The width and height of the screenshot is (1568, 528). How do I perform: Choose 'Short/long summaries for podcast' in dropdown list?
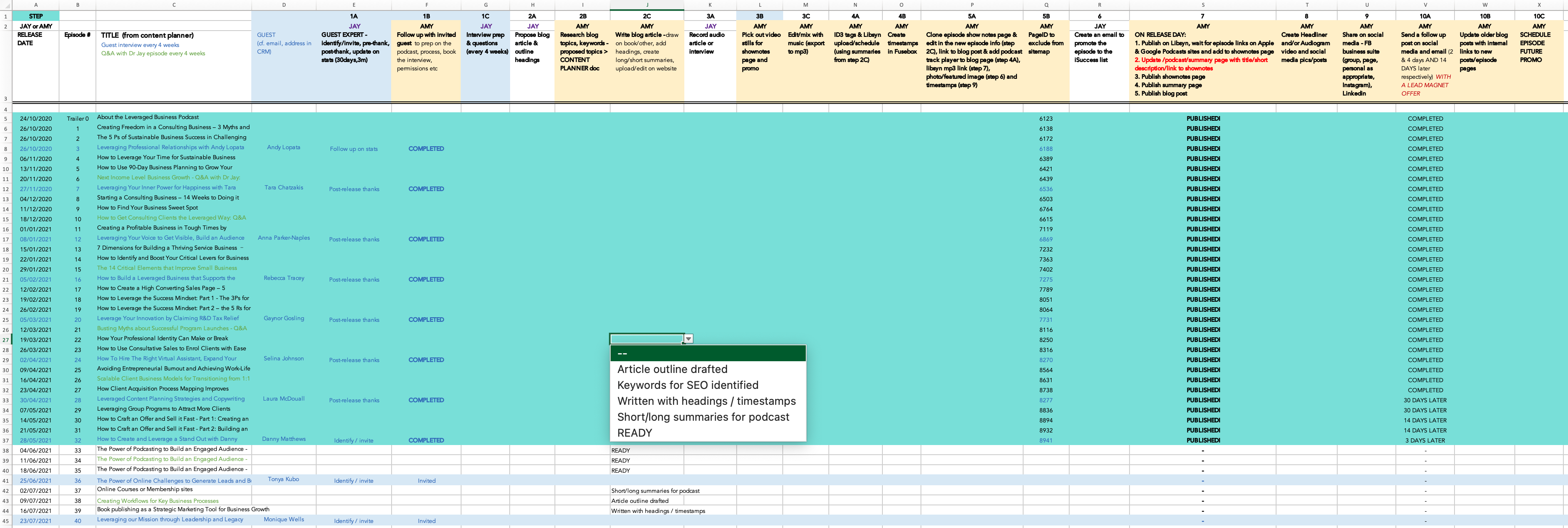pos(708,417)
